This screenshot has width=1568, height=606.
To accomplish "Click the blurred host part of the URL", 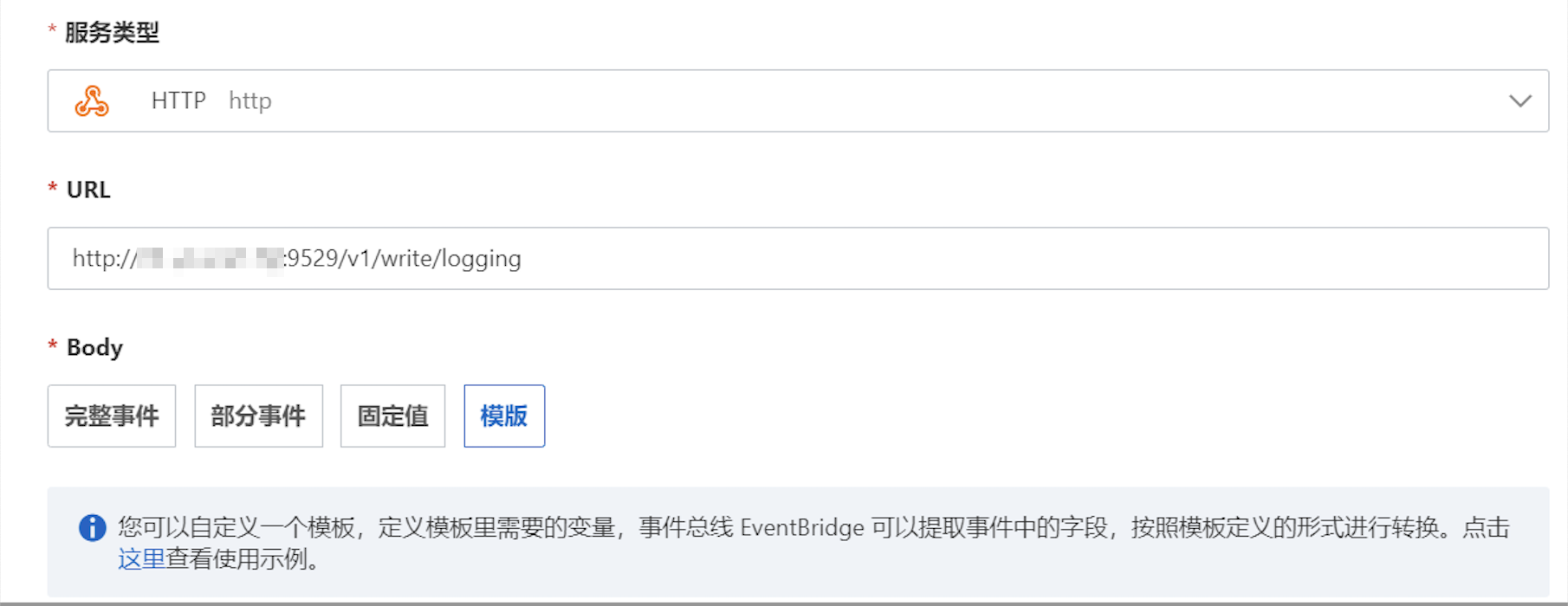I will 211,258.
